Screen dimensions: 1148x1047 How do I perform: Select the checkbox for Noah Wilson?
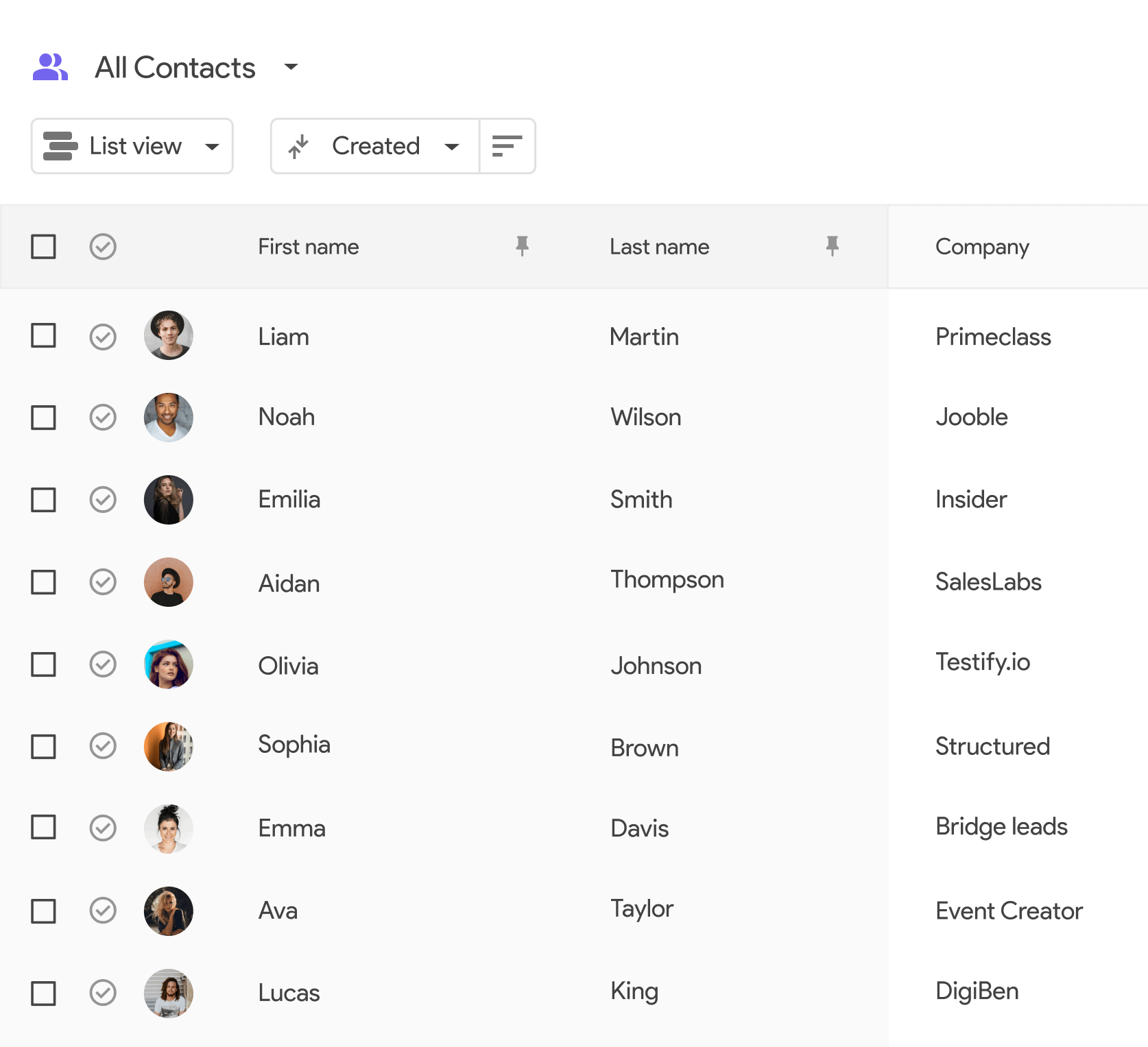pyautogui.click(x=43, y=417)
